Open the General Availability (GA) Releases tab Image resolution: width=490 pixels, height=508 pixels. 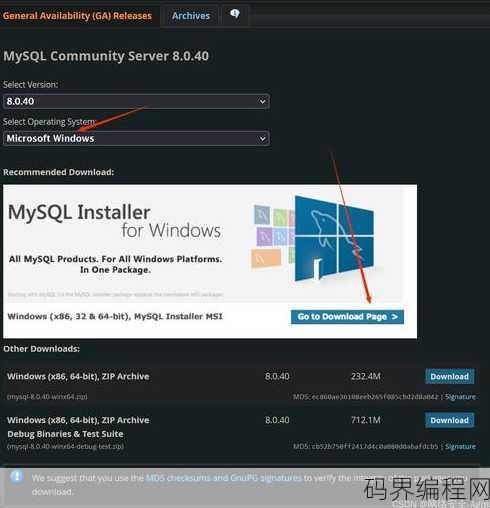coord(77,16)
